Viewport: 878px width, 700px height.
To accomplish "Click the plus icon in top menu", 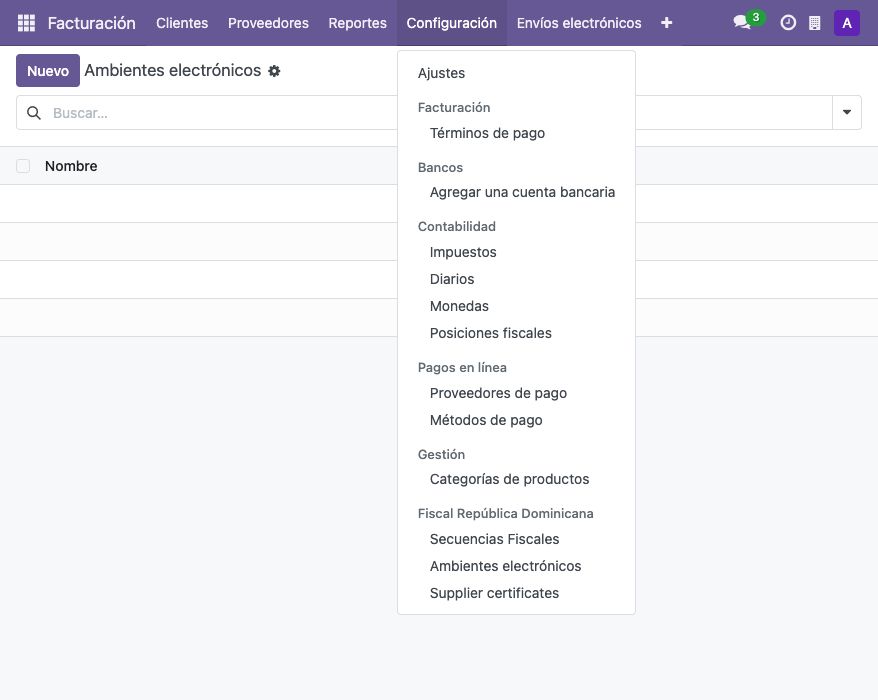I will click(x=666, y=23).
